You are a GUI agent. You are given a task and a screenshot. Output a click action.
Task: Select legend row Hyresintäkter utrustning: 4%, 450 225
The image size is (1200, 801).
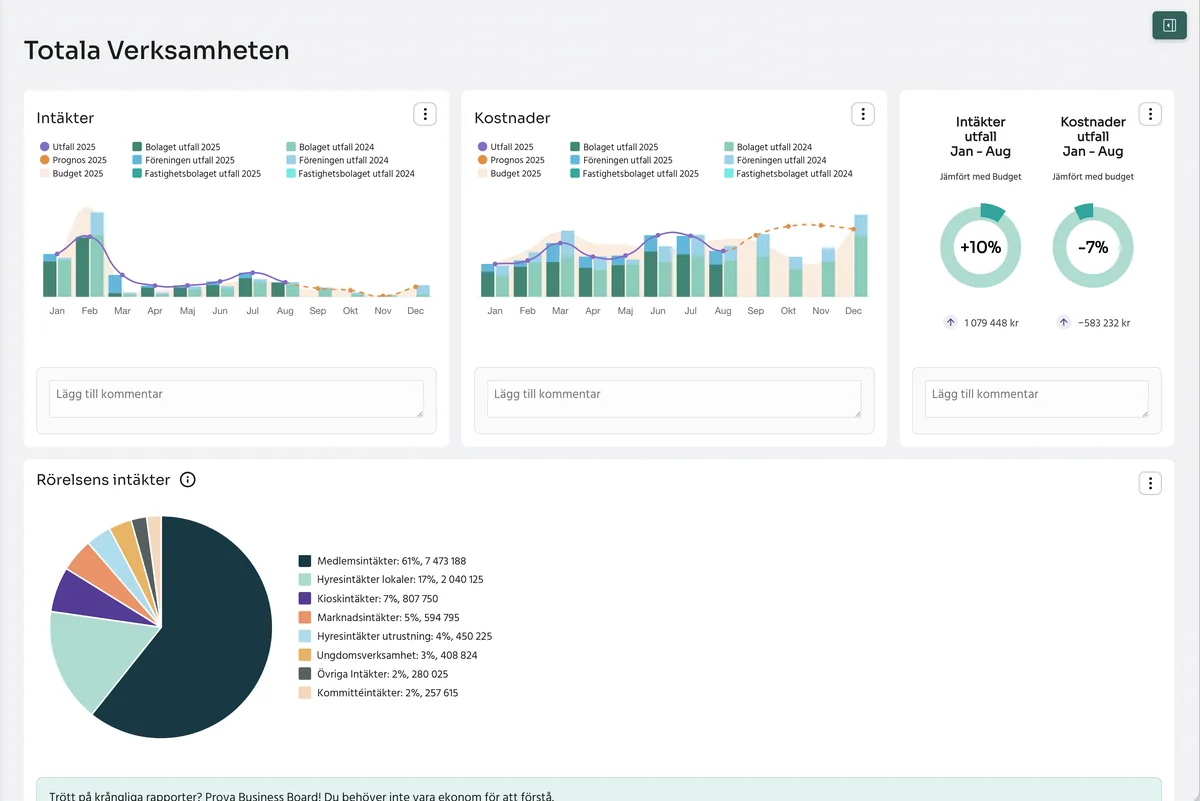pyautogui.click(x=396, y=636)
